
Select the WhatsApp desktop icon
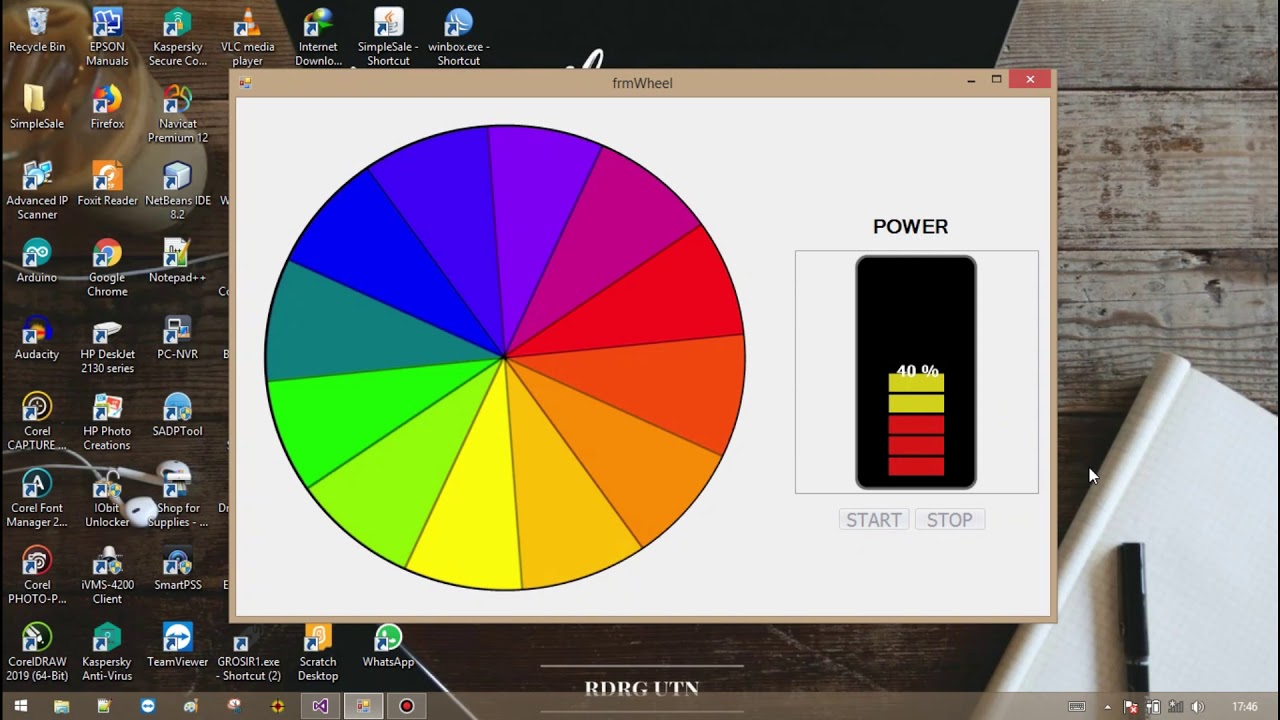pos(388,646)
